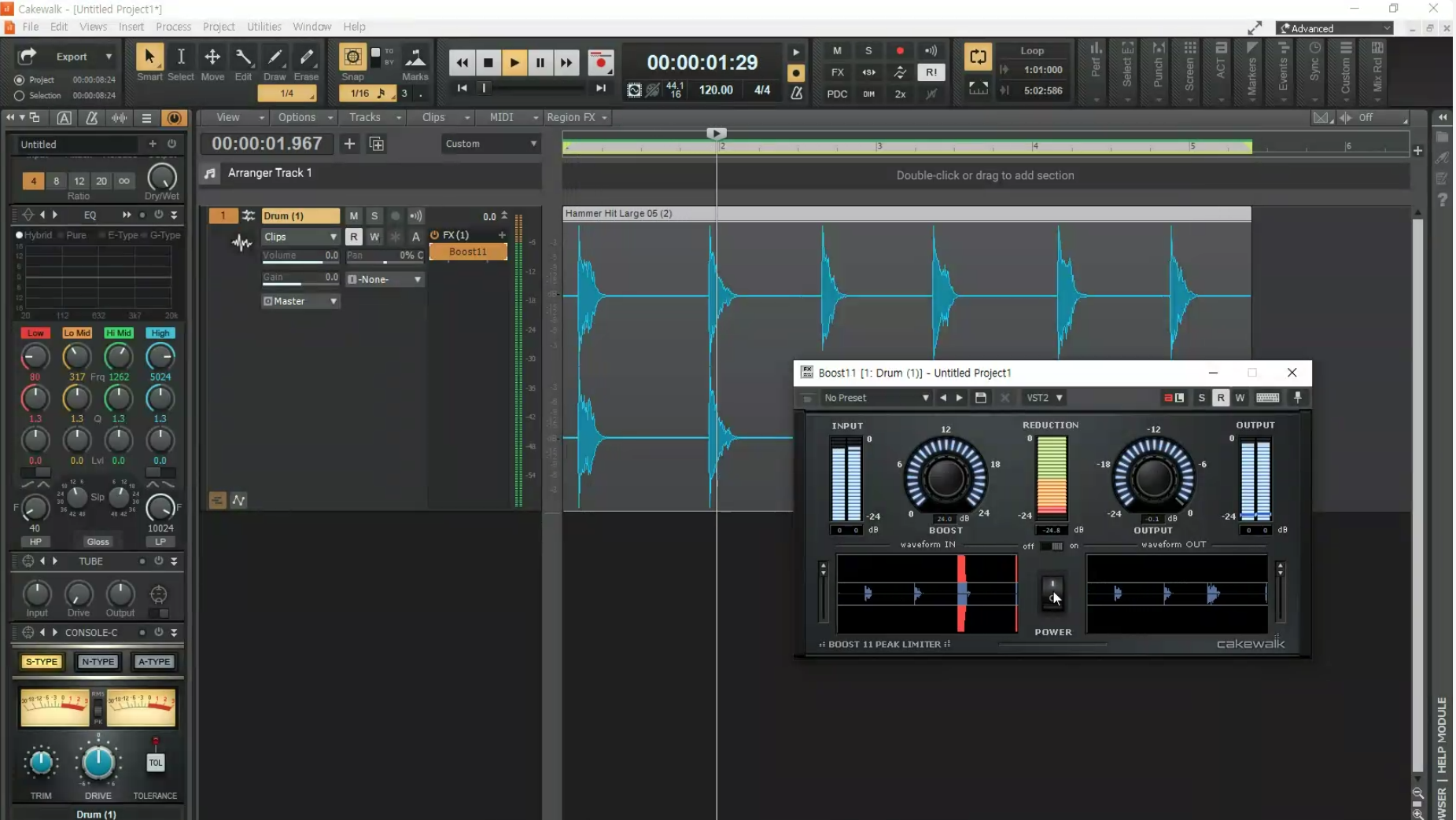The width and height of the screenshot is (1456, 820).
Task: Select the compressor ratio 4 button
Action: (x=33, y=181)
